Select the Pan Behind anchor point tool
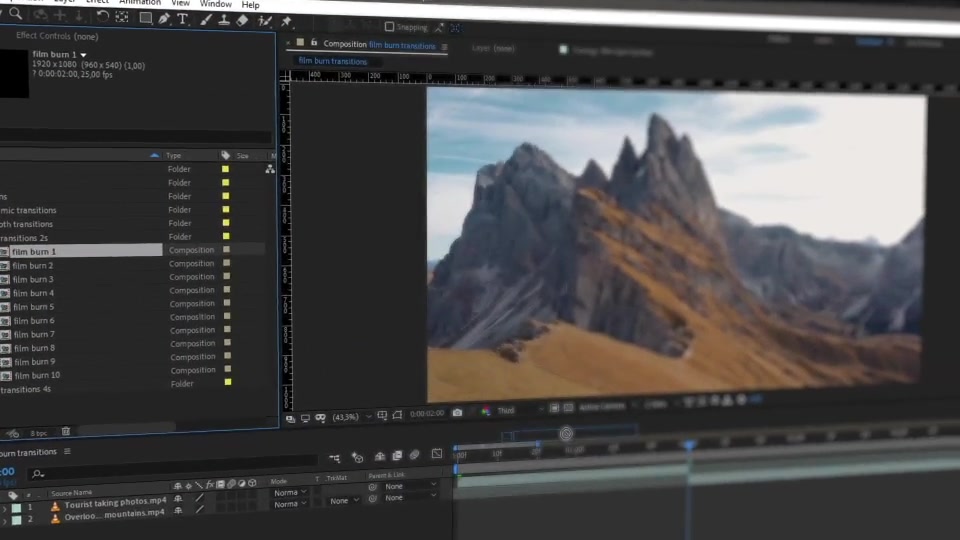Image resolution: width=960 pixels, height=540 pixels. pos(122,17)
